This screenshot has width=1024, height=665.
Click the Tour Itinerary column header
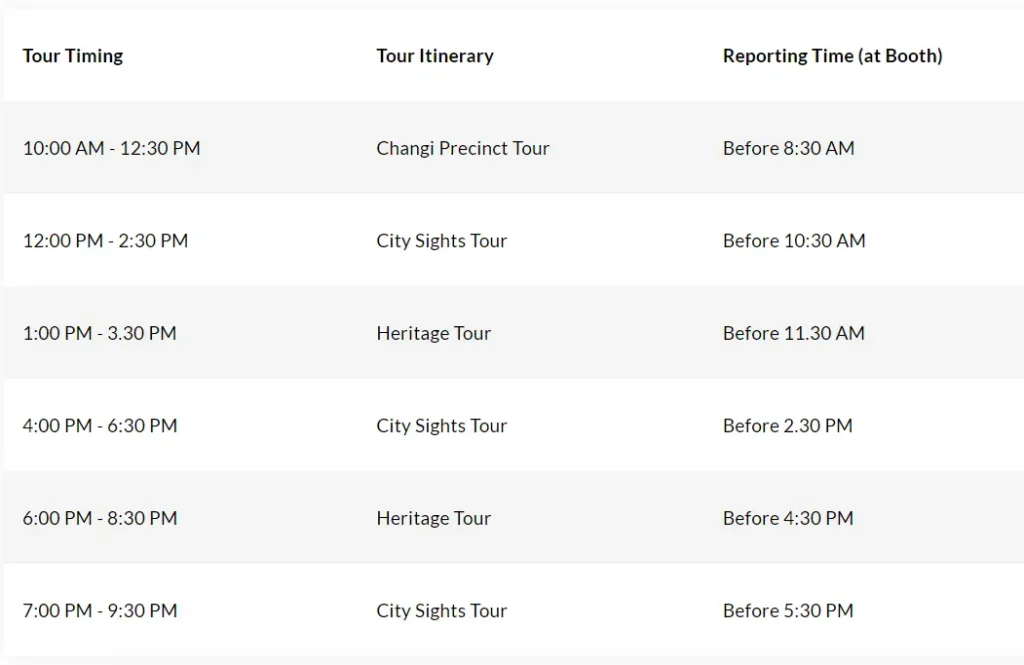pyautogui.click(x=435, y=56)
